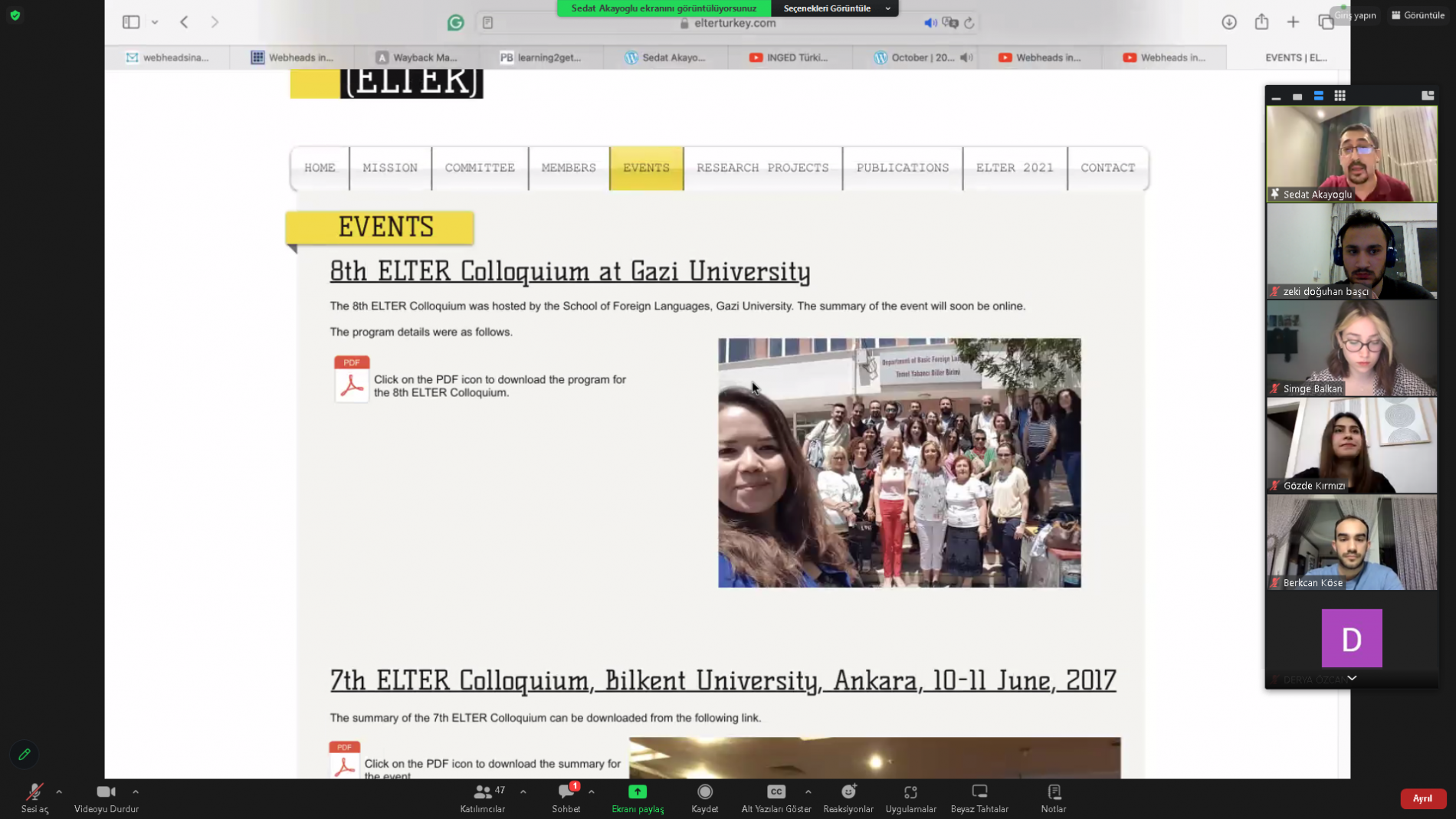Expand caption options arrow beside Alt Yazıları Göster
This screenshot has height=819, width=1456.
[808, 791]
